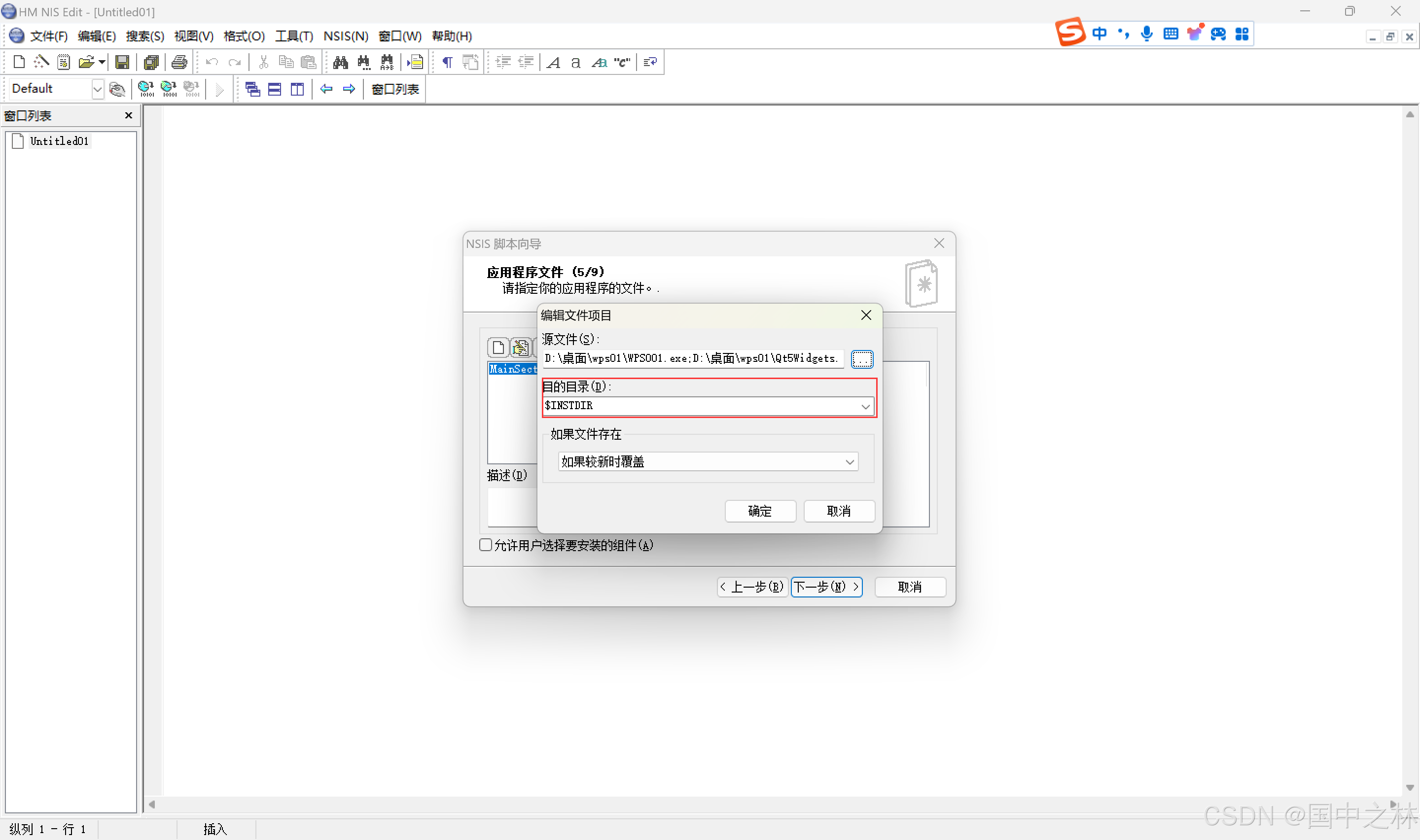This screenshot has height=840, width=1420.
Task: Cascade windows icon in toolbar
Action: pos(252,89)
